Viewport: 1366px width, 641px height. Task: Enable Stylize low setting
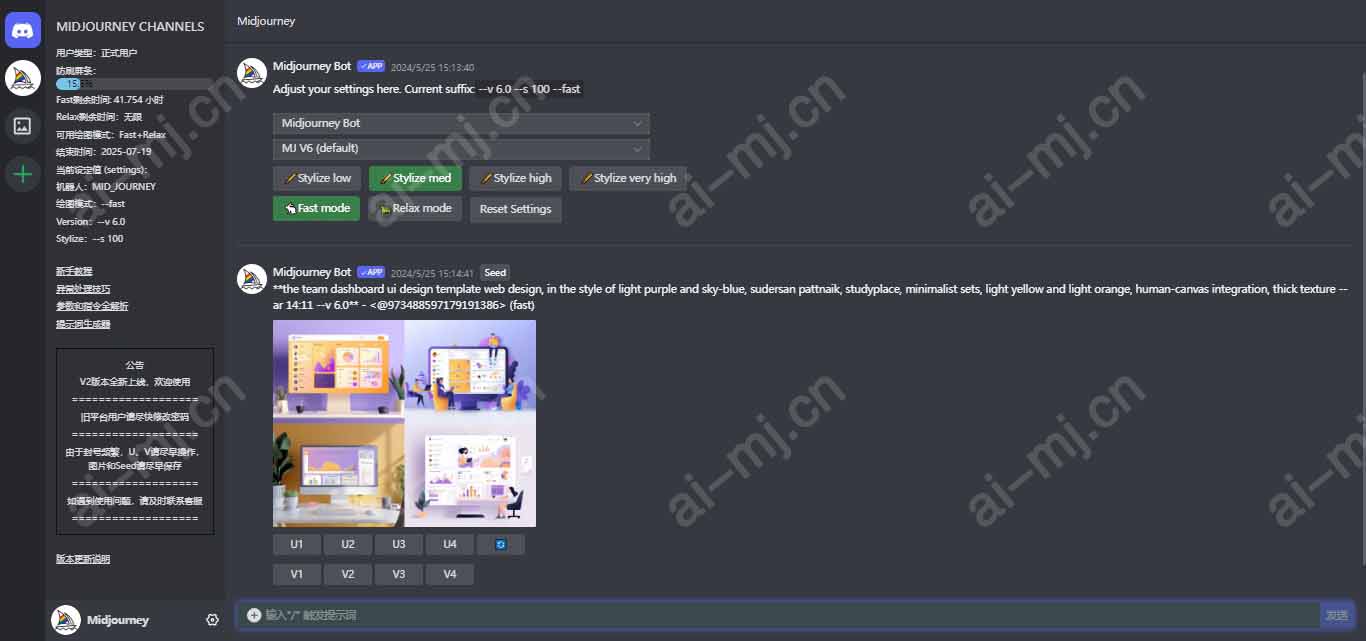318,178
